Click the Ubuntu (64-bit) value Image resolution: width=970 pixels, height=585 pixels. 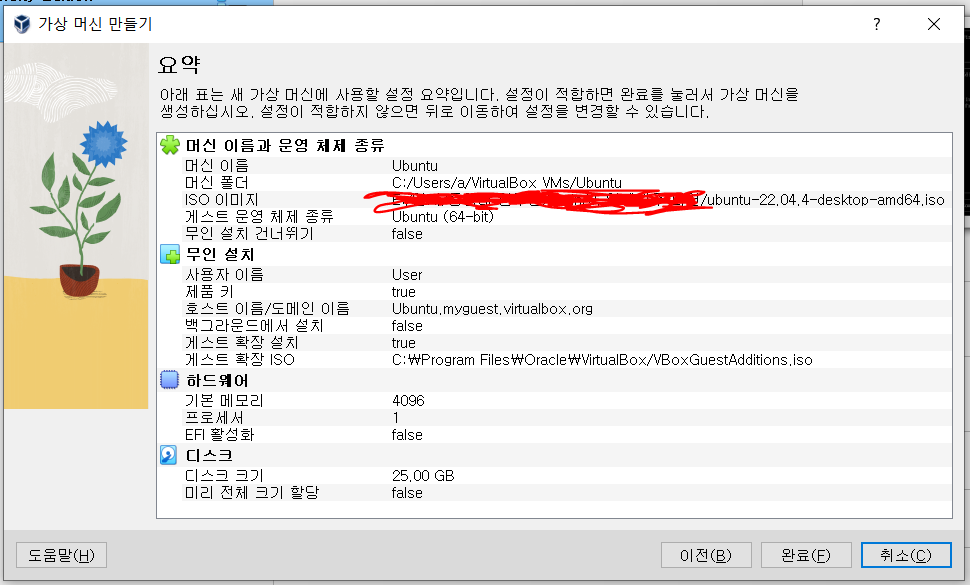pos(443,216)
